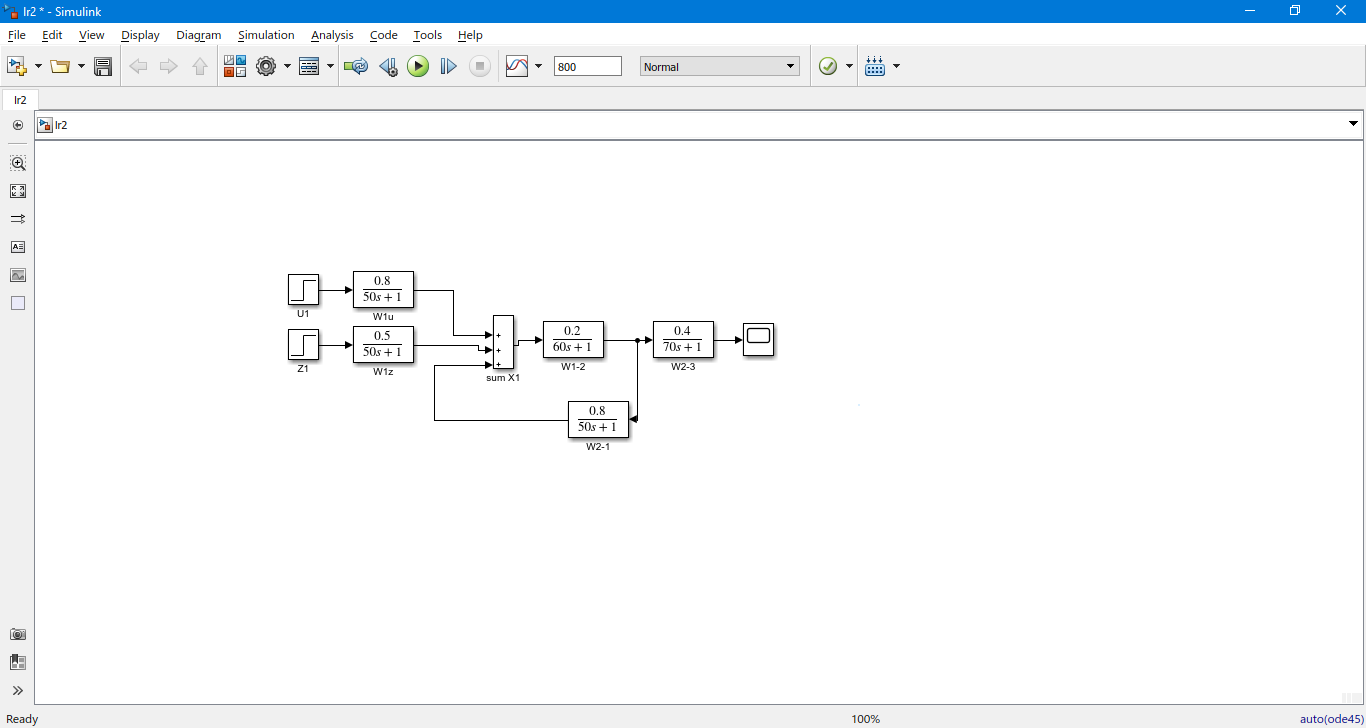Run the simulation with the green play button
Image resolution: width=1366 pixels, height=728 pixels.
(x=418, y=67)
